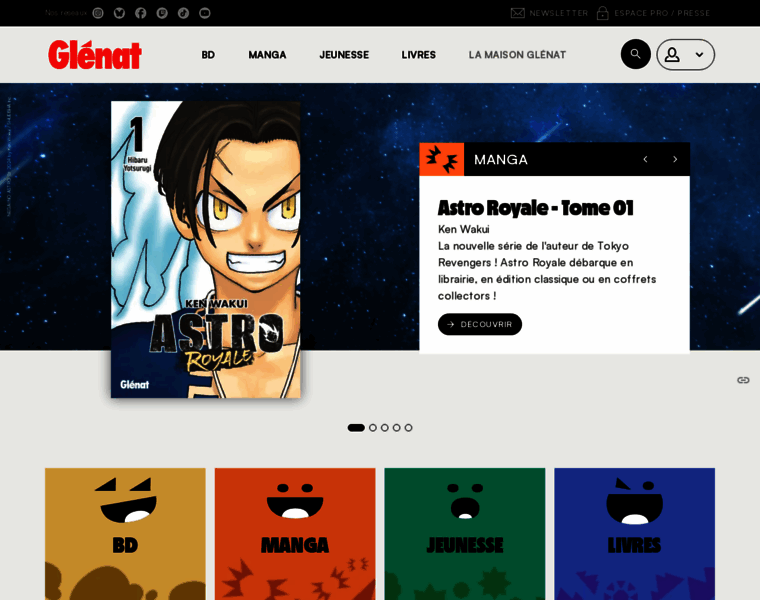
Task: Open the green JEUNESSE category card
Action: click(465, 534)
